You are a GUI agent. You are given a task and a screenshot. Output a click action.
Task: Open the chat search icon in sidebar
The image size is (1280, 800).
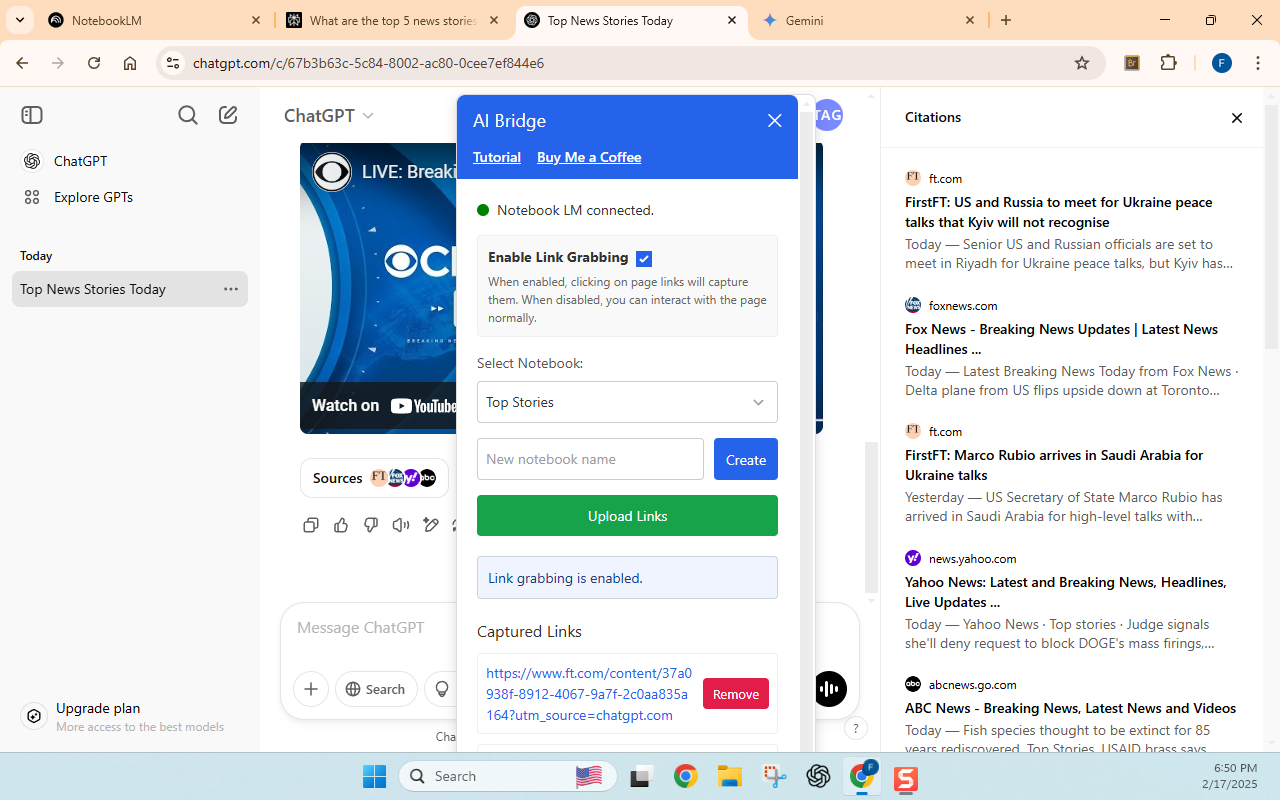(x=188, y=114)
